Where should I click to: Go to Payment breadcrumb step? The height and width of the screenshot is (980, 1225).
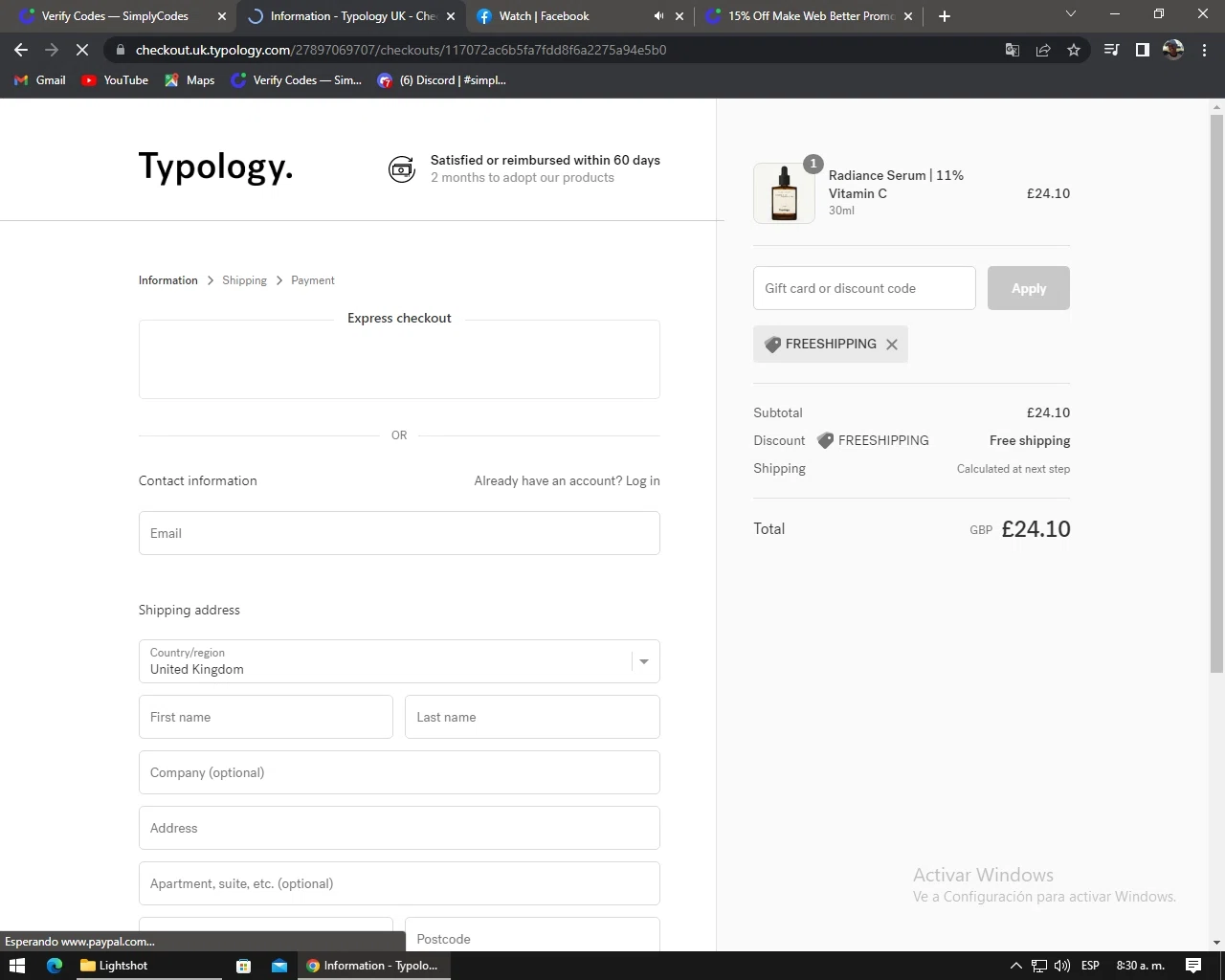point(313,280)
